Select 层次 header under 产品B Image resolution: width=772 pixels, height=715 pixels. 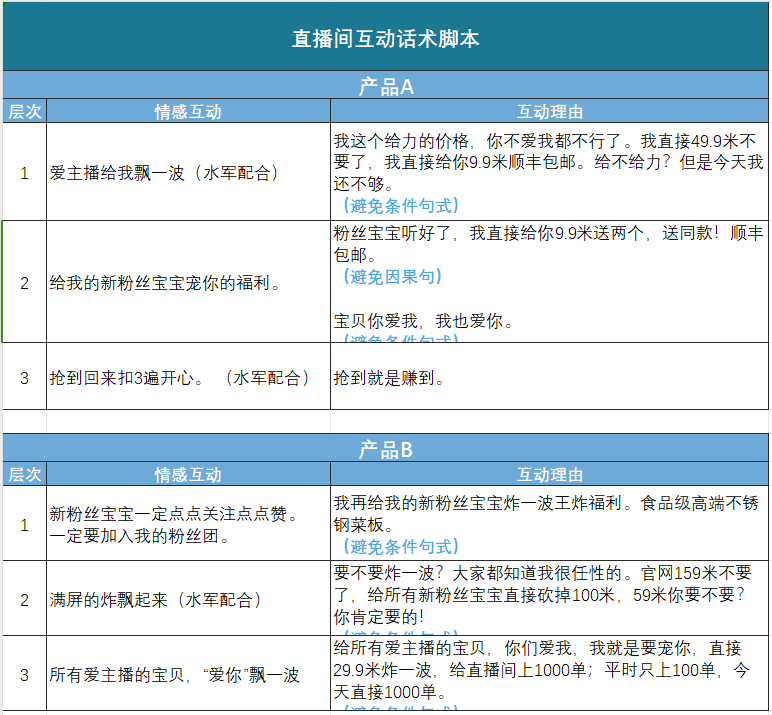click(25, 474)
